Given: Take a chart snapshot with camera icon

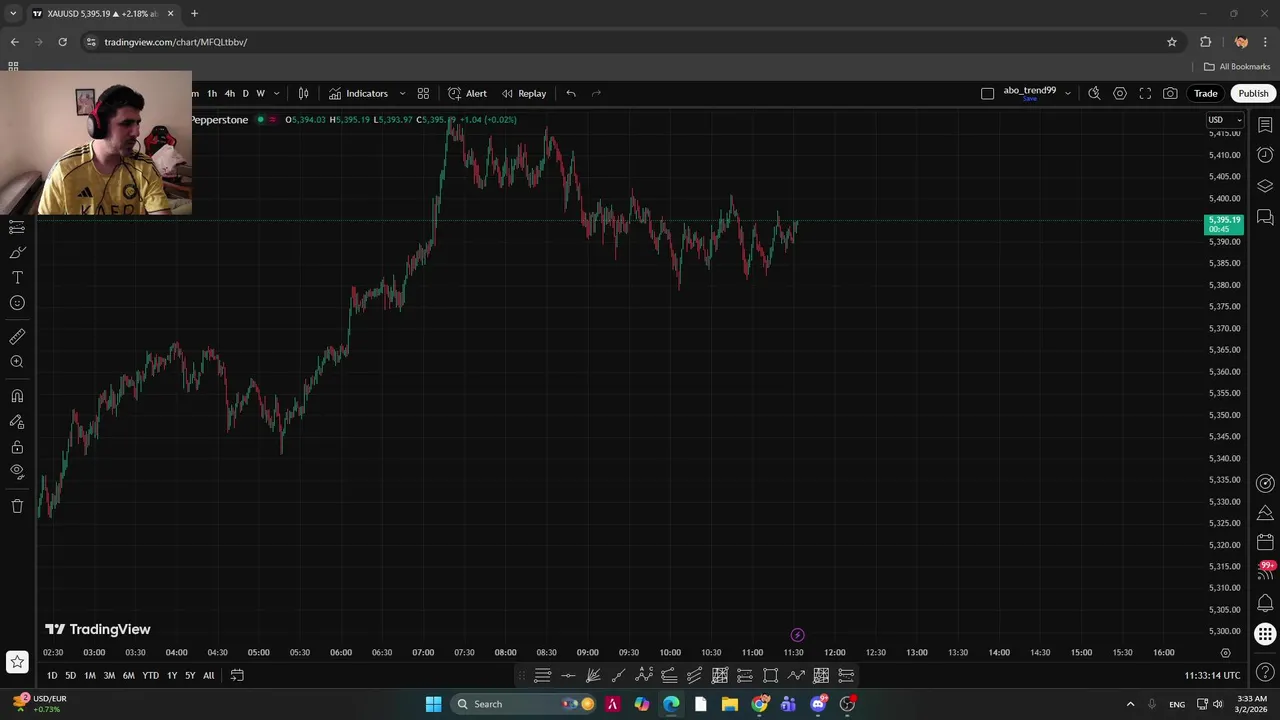Looking at the screenshot, I should point(1170,93).
